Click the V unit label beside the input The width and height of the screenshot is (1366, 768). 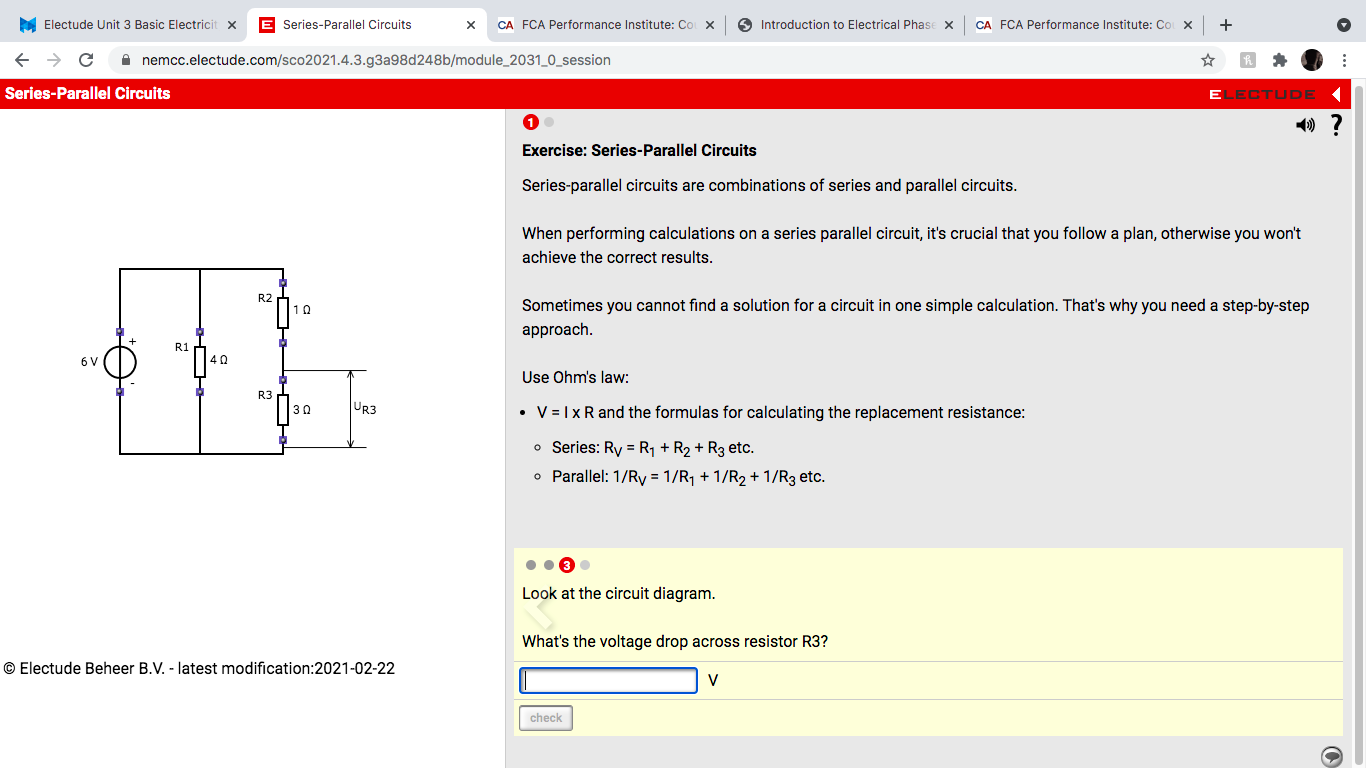tap(713, 681)
